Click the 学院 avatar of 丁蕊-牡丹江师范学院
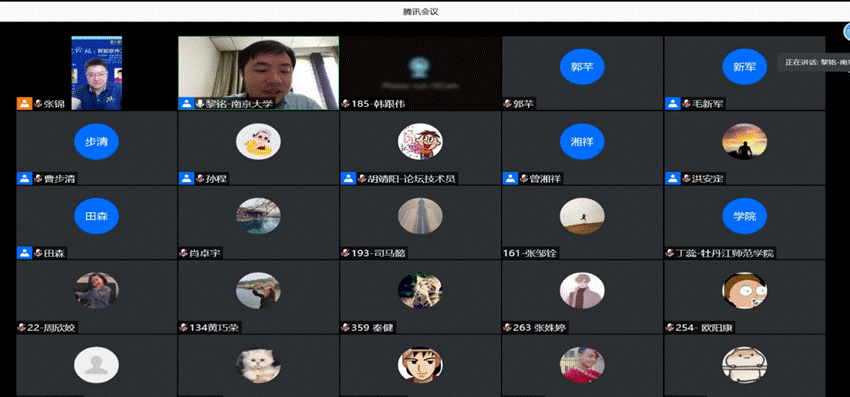Image resolution: width=850 pixels, height=397 pixels. (744, 216)
